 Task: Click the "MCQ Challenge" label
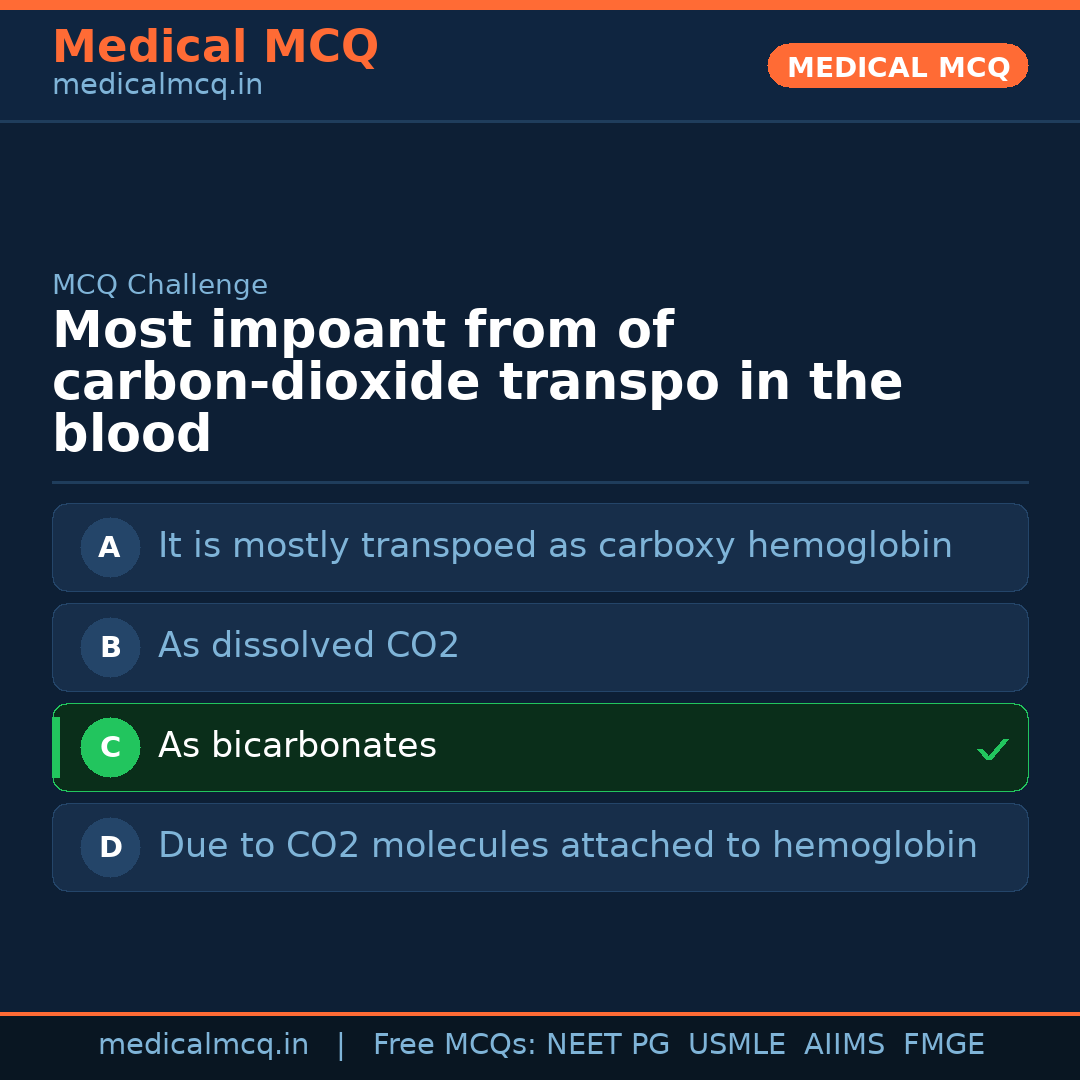point(160,285)
